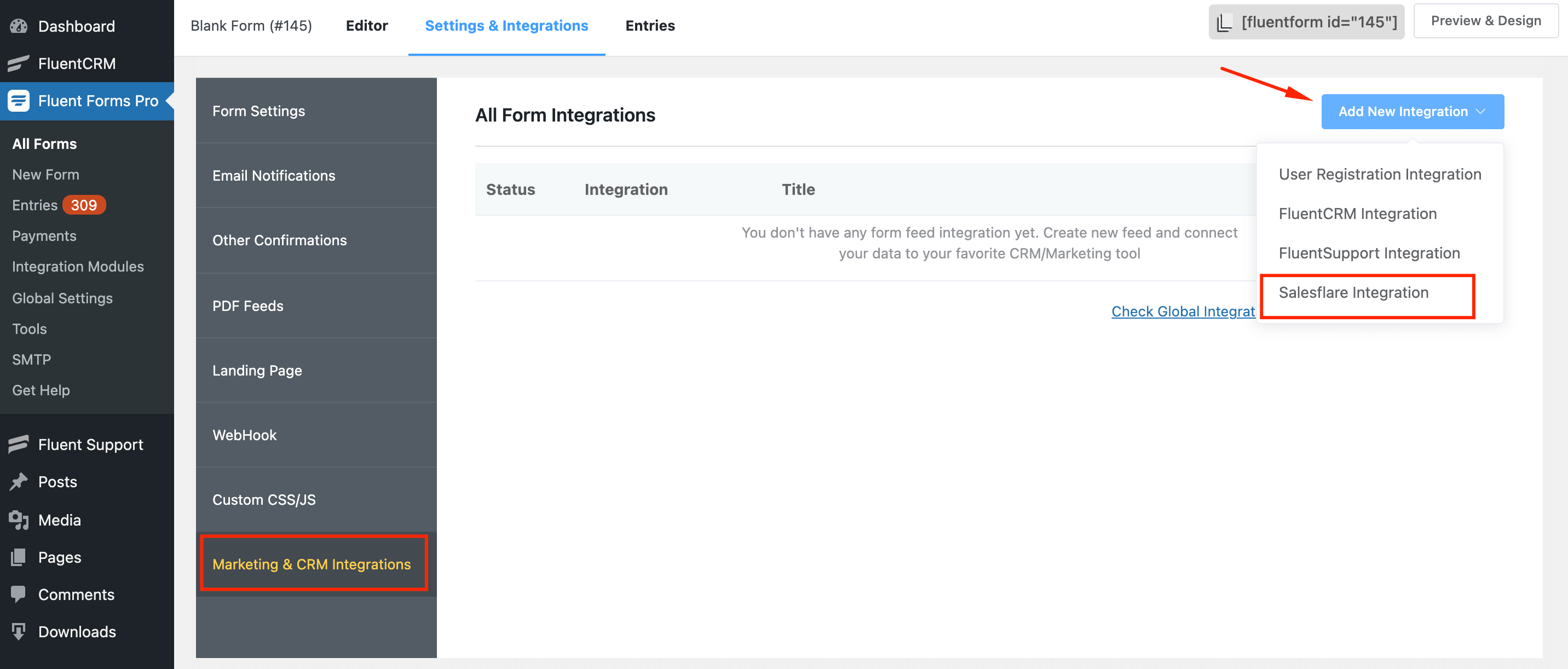1568x669 pixels.
Task: Click the Title column header
Action: (x=798, y=189)
